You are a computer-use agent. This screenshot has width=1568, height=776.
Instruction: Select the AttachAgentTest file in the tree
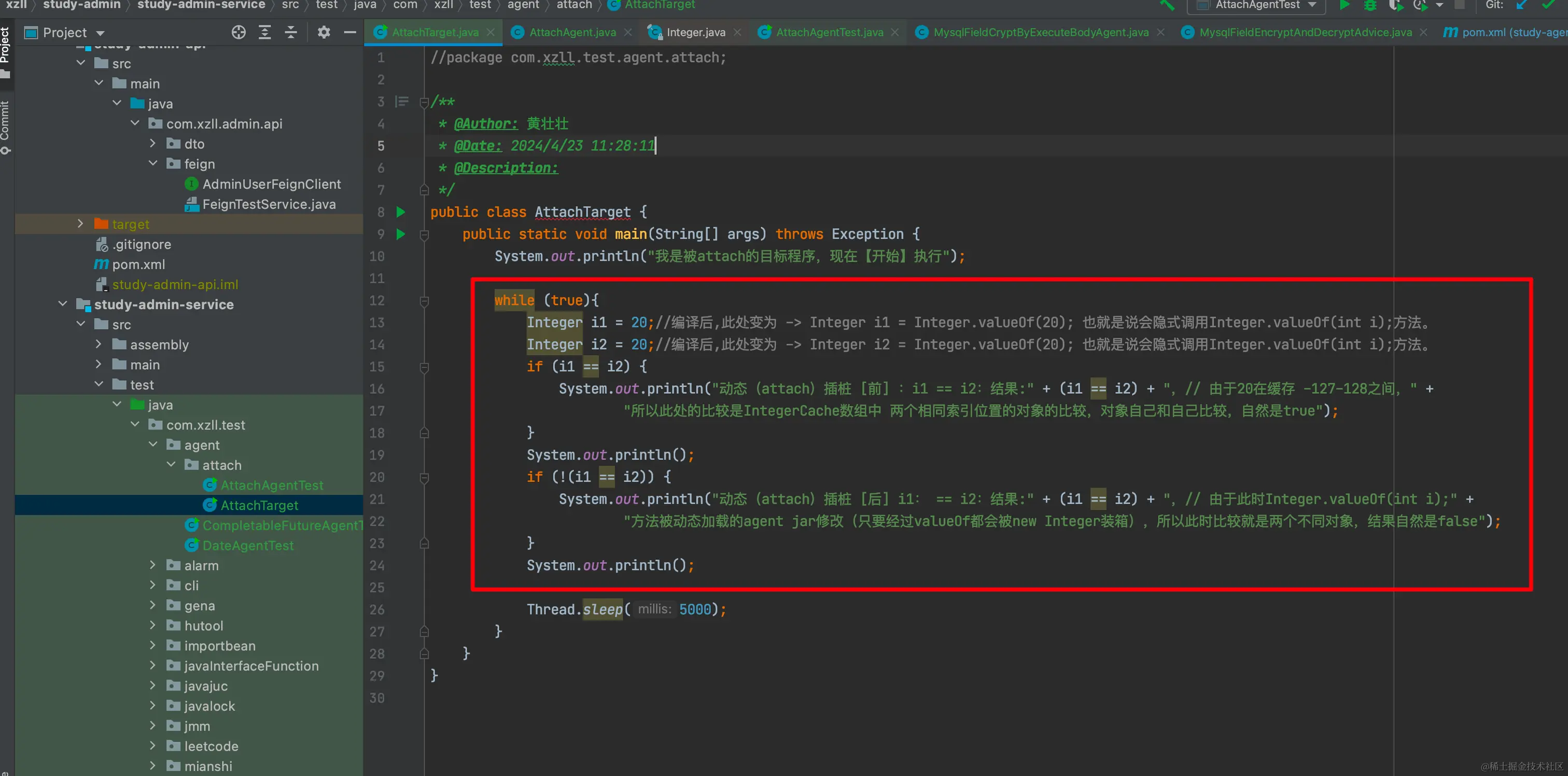click(x=272, y=485)
